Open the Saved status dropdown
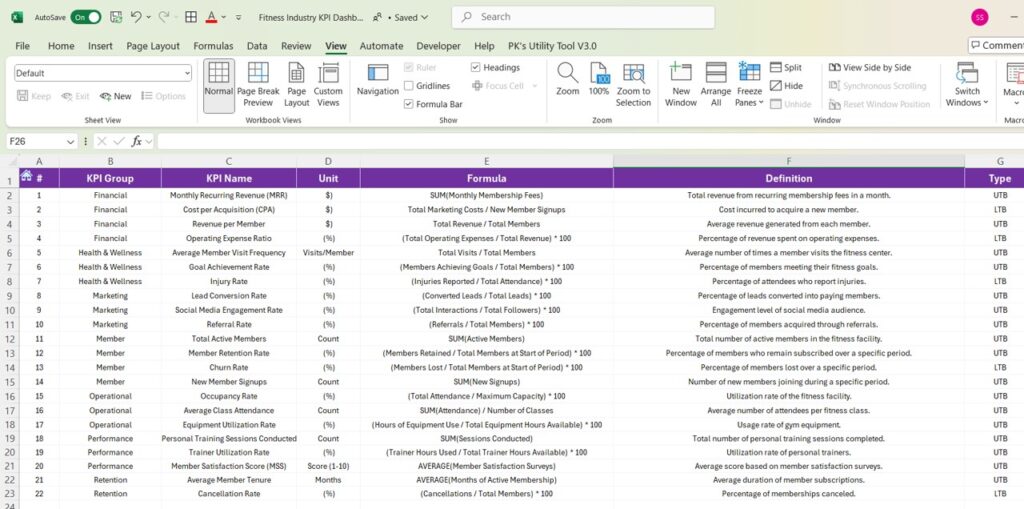Viewport: 1024px width, 509px height. pos(411,18)
